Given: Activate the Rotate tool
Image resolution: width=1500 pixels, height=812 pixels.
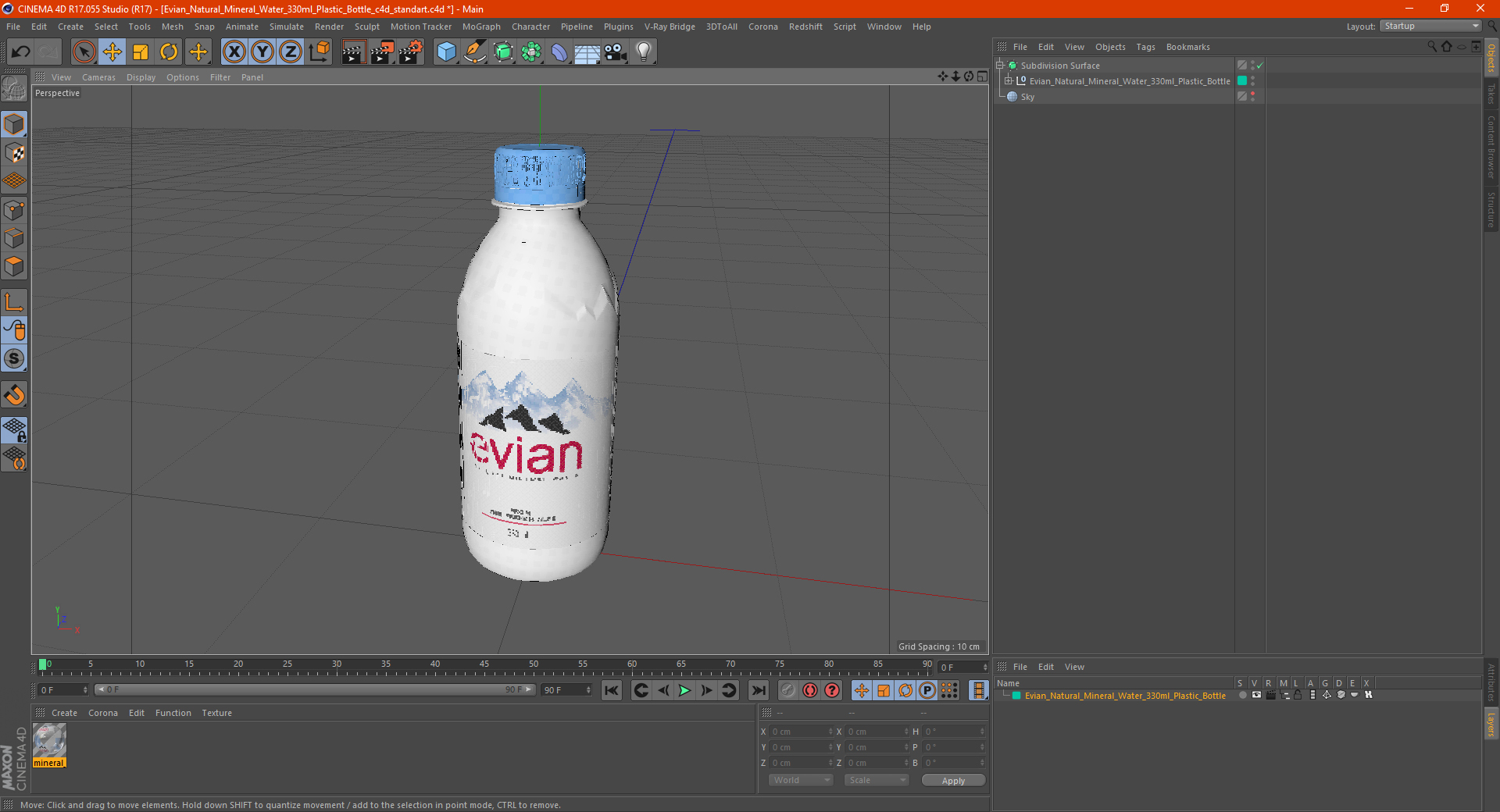Looking at the screenshot, I should (169, 52).
